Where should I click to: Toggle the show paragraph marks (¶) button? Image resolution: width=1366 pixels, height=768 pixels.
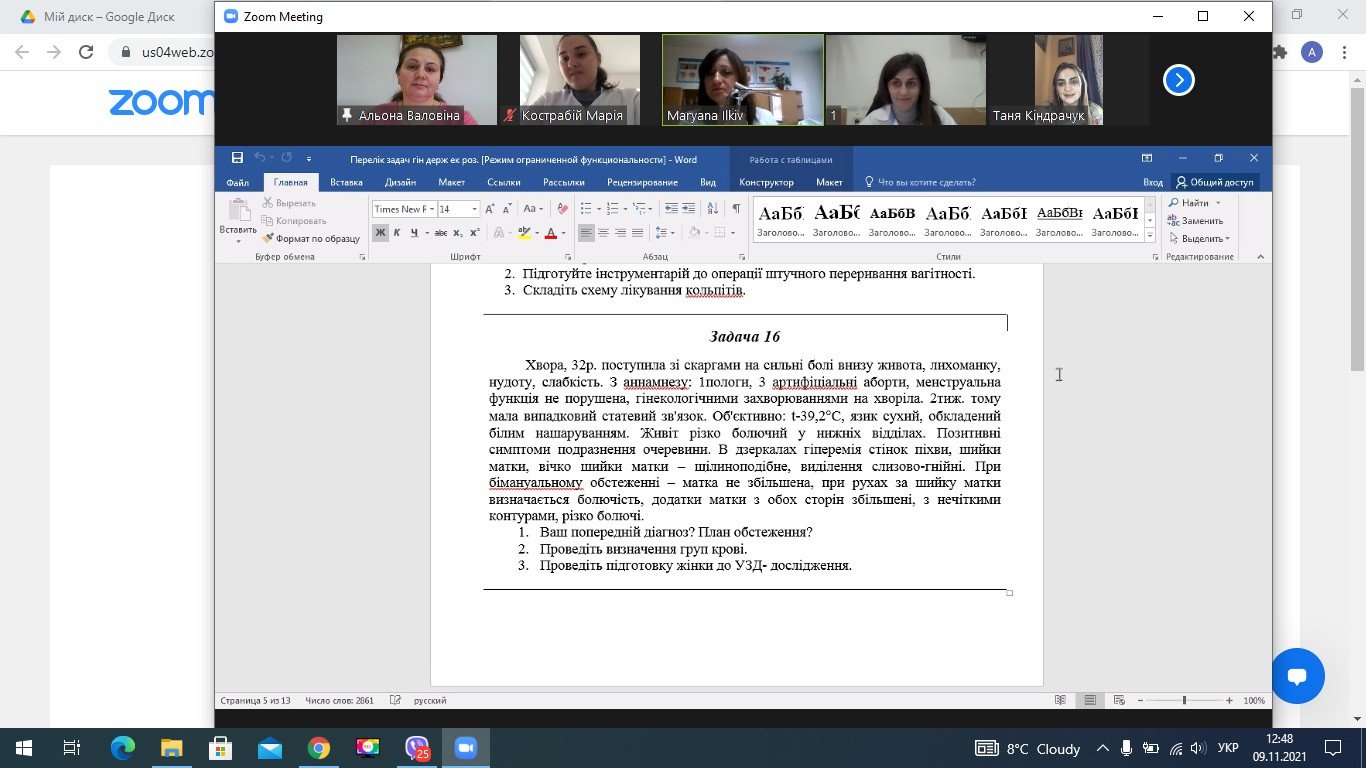736,209
